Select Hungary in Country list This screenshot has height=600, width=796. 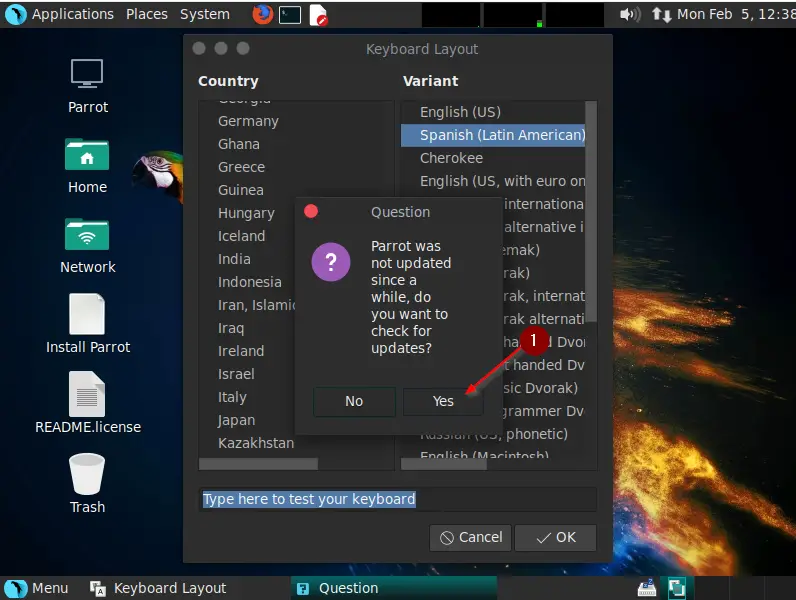[x=246, y=213]
